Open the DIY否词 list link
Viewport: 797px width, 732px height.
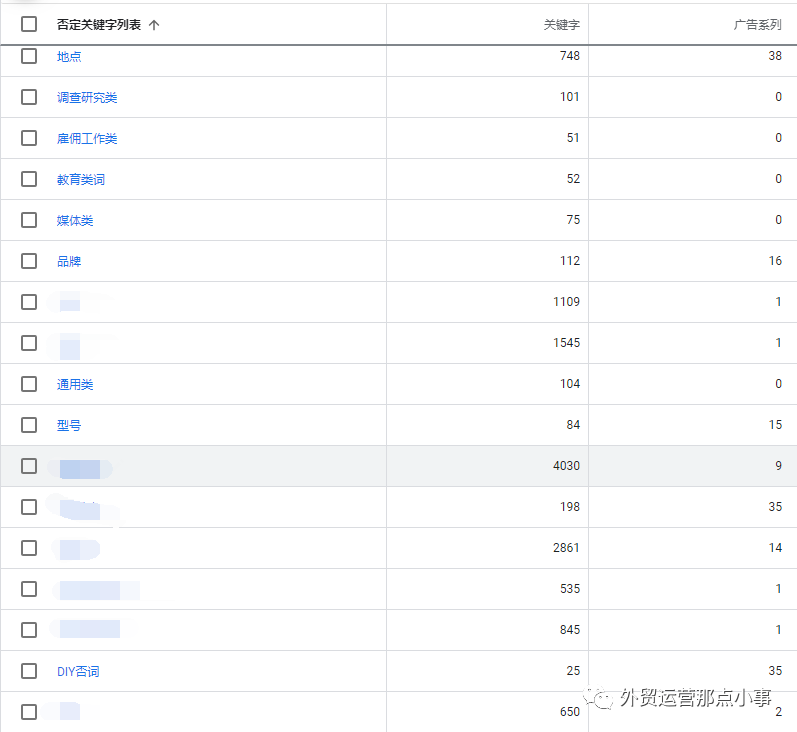point(78,672)
